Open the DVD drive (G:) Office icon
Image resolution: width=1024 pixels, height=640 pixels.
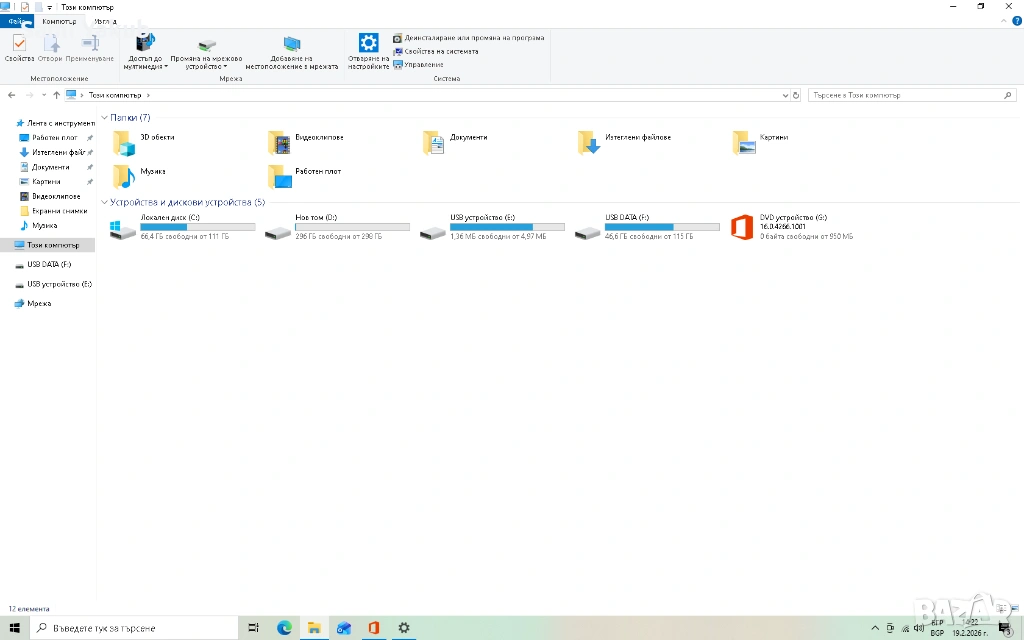click(x=741, y=228)
